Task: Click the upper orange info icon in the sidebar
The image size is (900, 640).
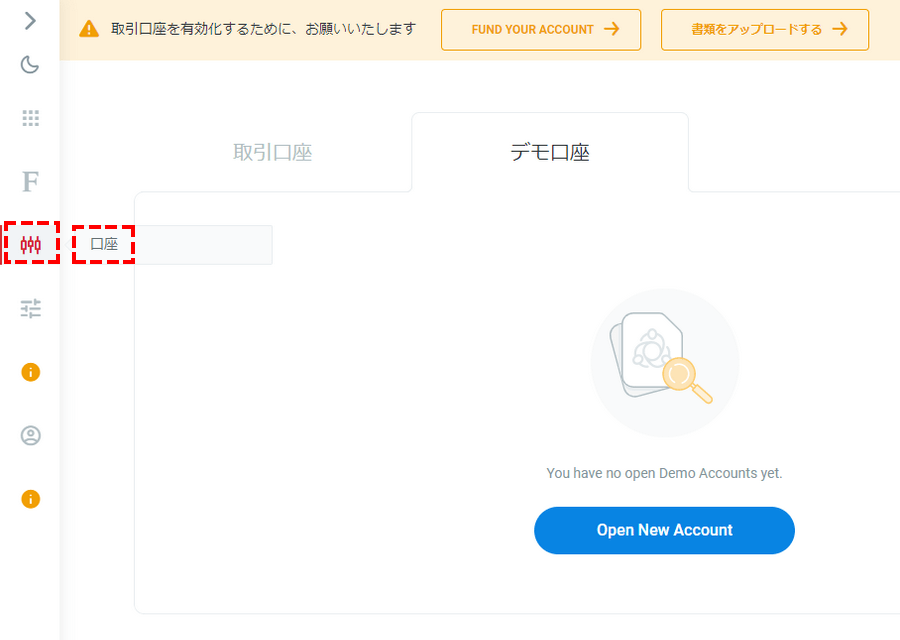Action: (30, 372)
